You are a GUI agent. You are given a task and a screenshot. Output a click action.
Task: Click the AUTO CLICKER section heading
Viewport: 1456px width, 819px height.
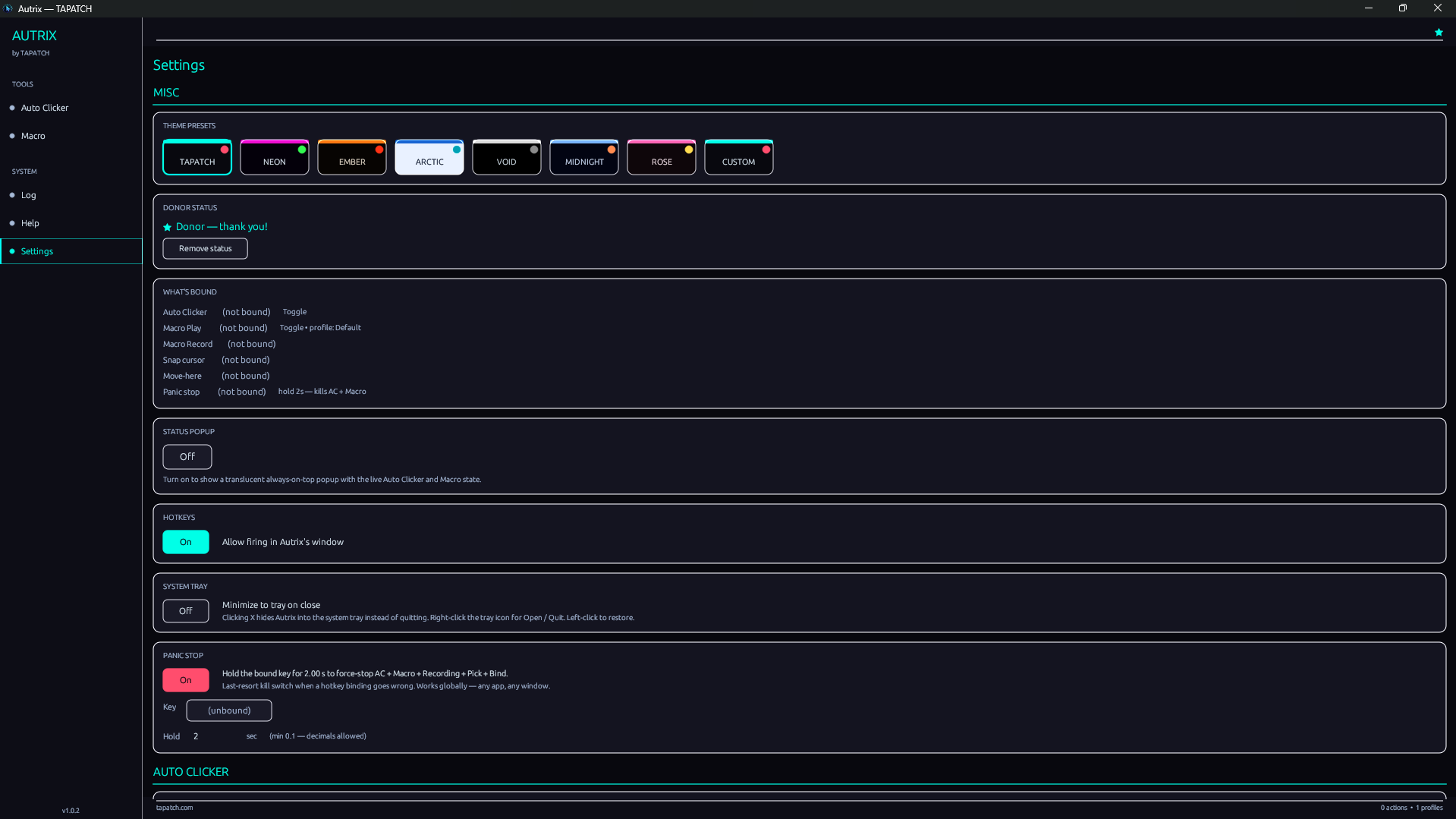pyautogui.click(x=191, y=772)
